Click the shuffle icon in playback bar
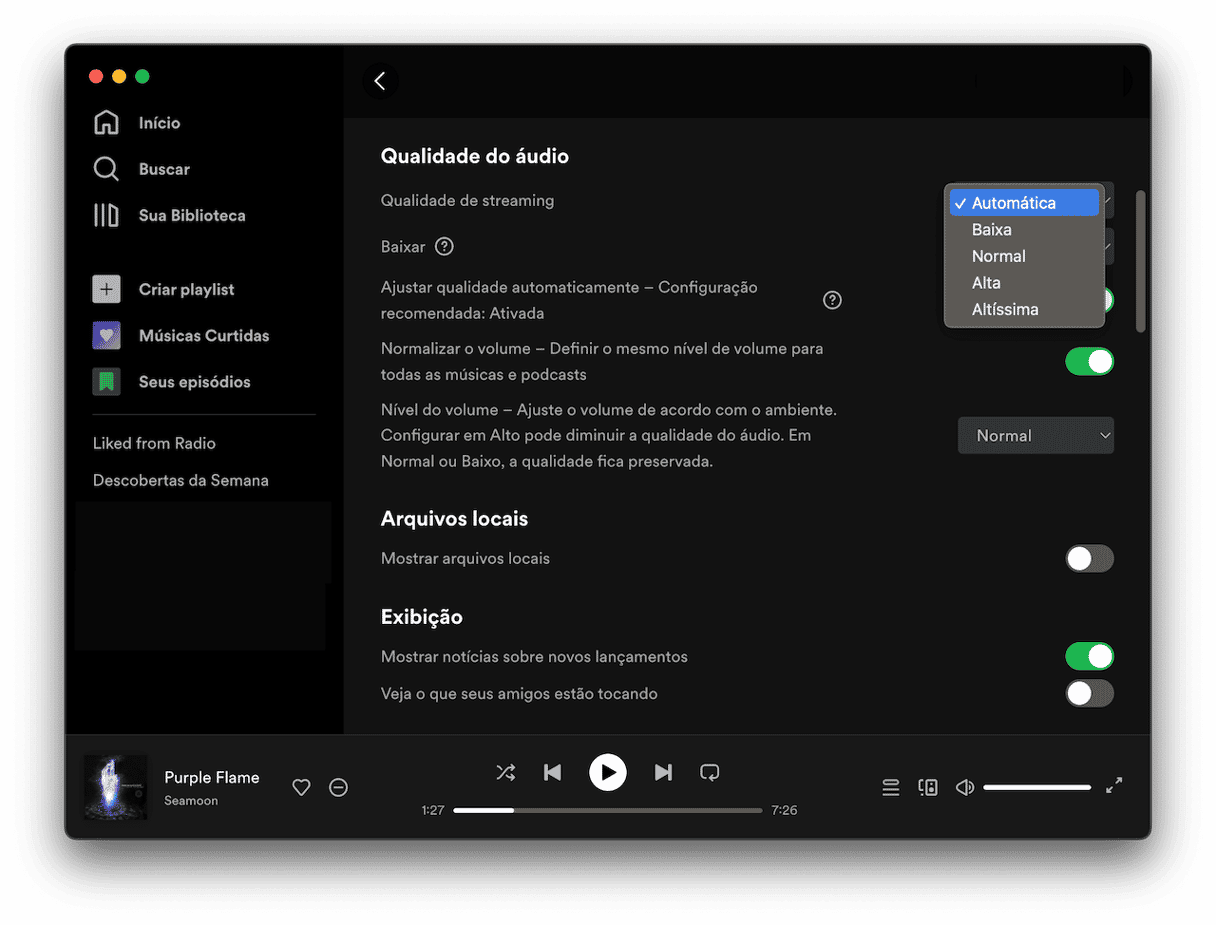 [x=506, y=772]
